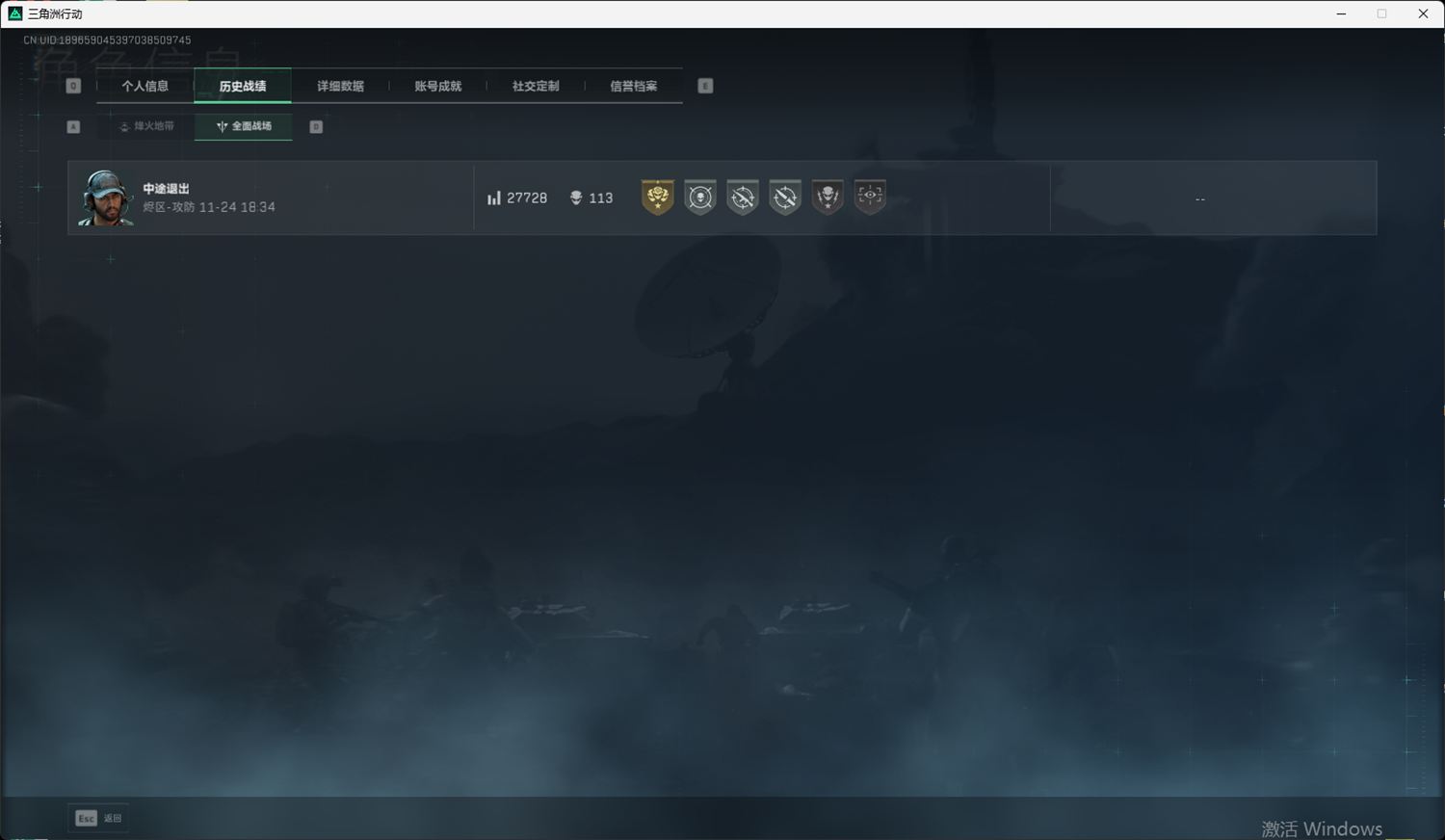
Task: Open the 个人信息 tab
Action: tap(145, 86)
